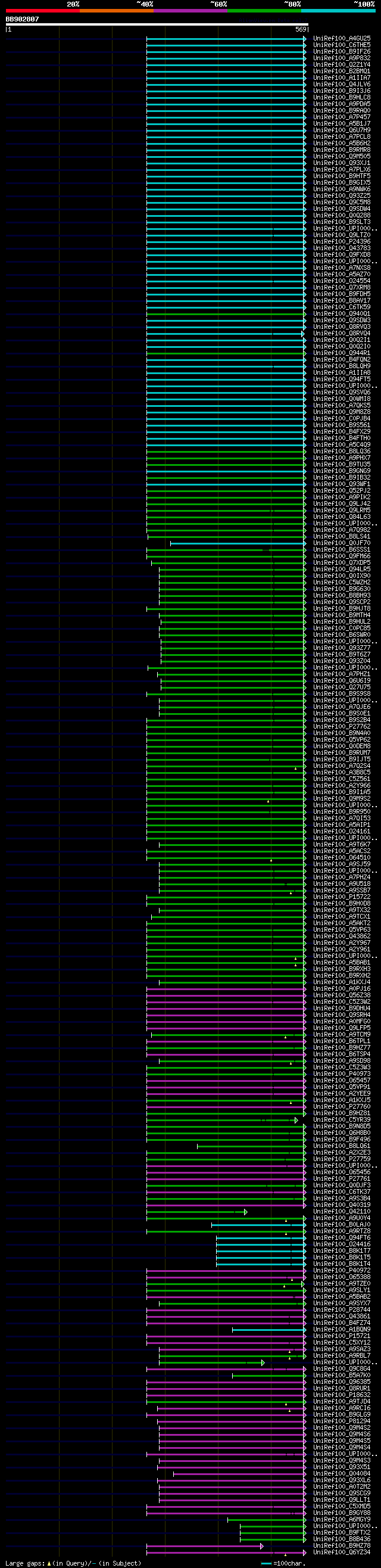Click the green ~80% identity legend segment
Viewport: 381px width, 1568px height.
264,10
